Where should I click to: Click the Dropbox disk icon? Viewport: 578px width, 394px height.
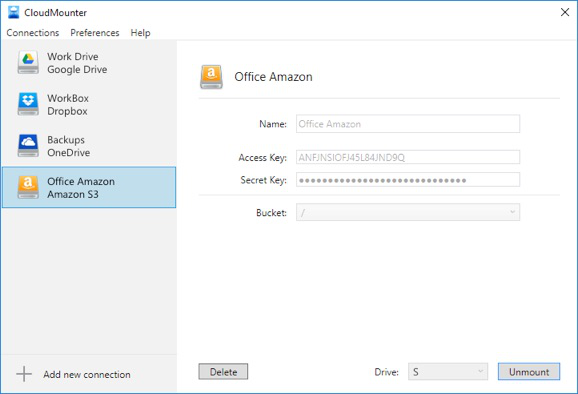point(28,104)
